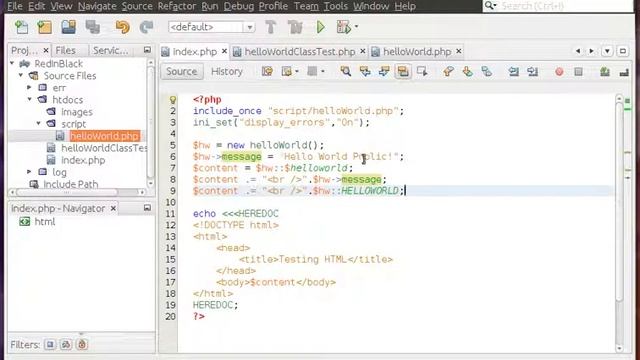
Task: Toggle the first Navigator filter button
Action: [x=50, y=344]
